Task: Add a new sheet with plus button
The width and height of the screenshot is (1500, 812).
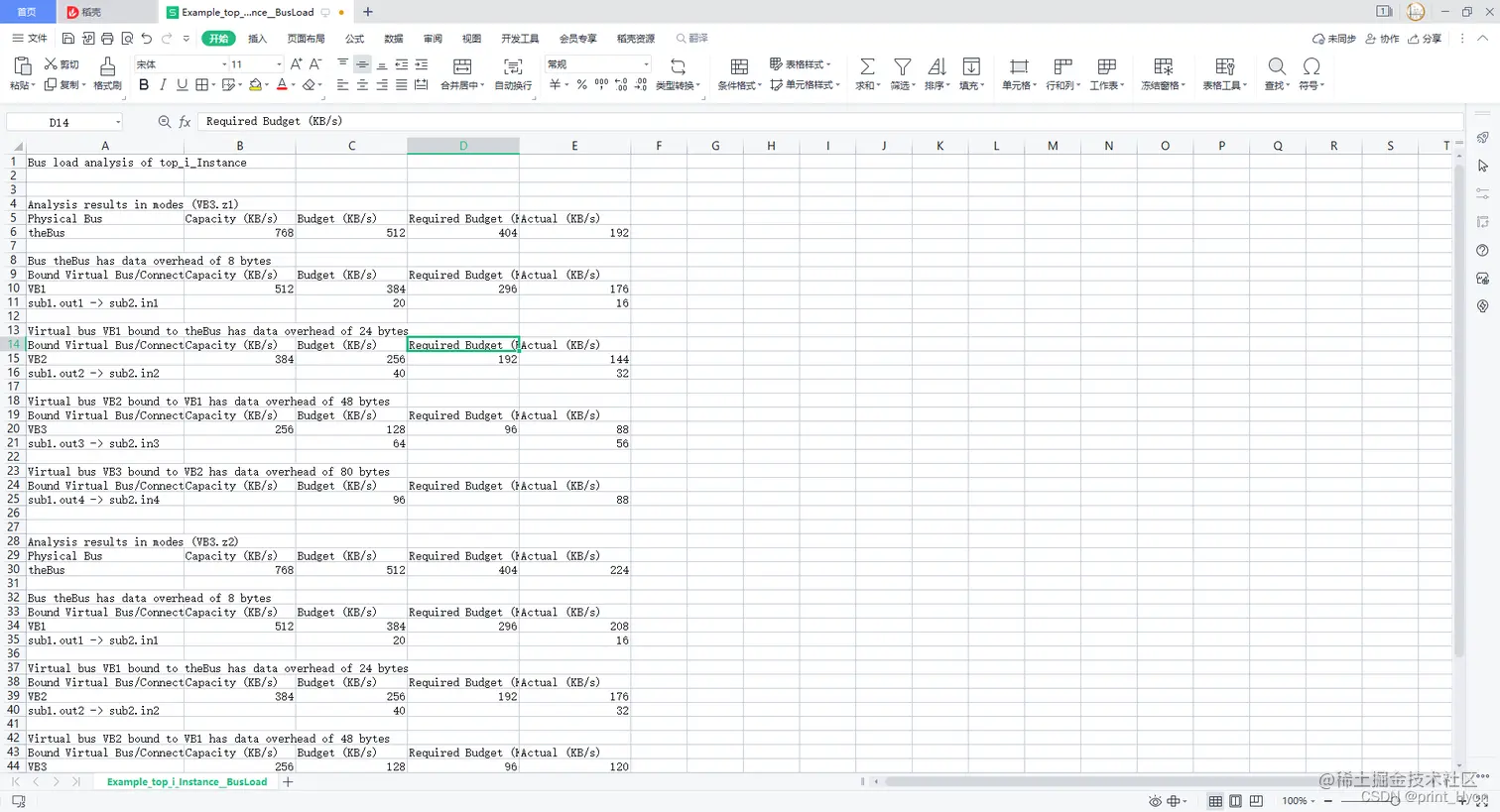Action: 288,782
